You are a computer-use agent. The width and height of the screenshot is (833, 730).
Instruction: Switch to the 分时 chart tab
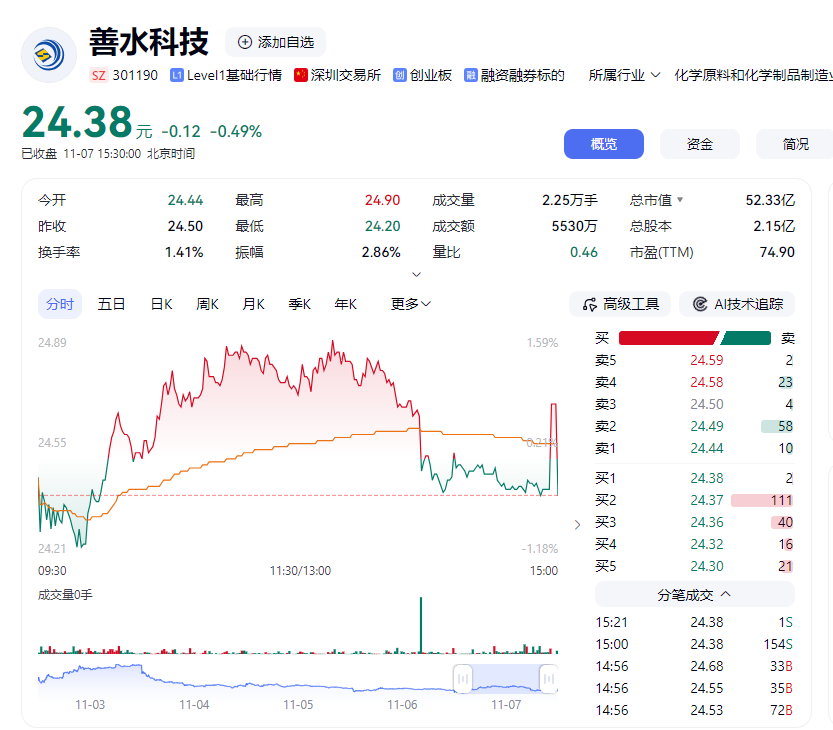pyautogui.click(x=60, y=304)
